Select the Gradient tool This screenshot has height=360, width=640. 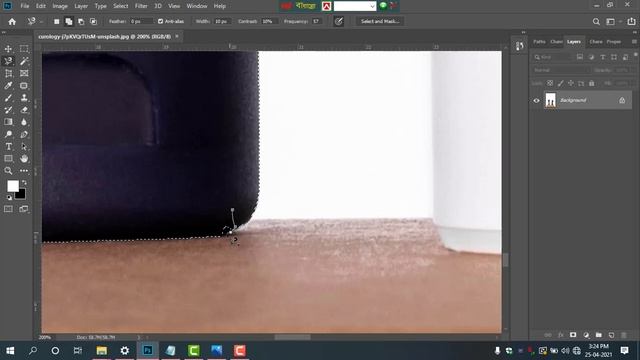(8, 122)
